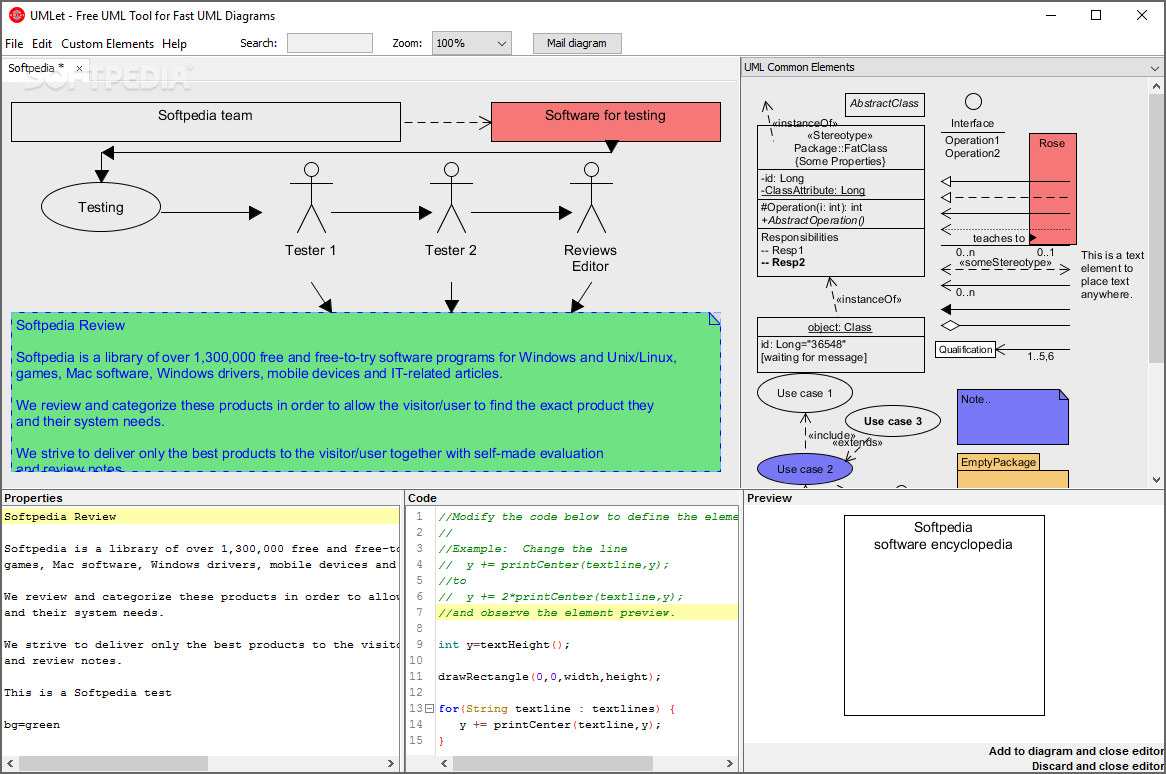The image size is (1166, 774).
Task: Click the Softpedia preview element rectangle
Action: [x=944, y=616]
